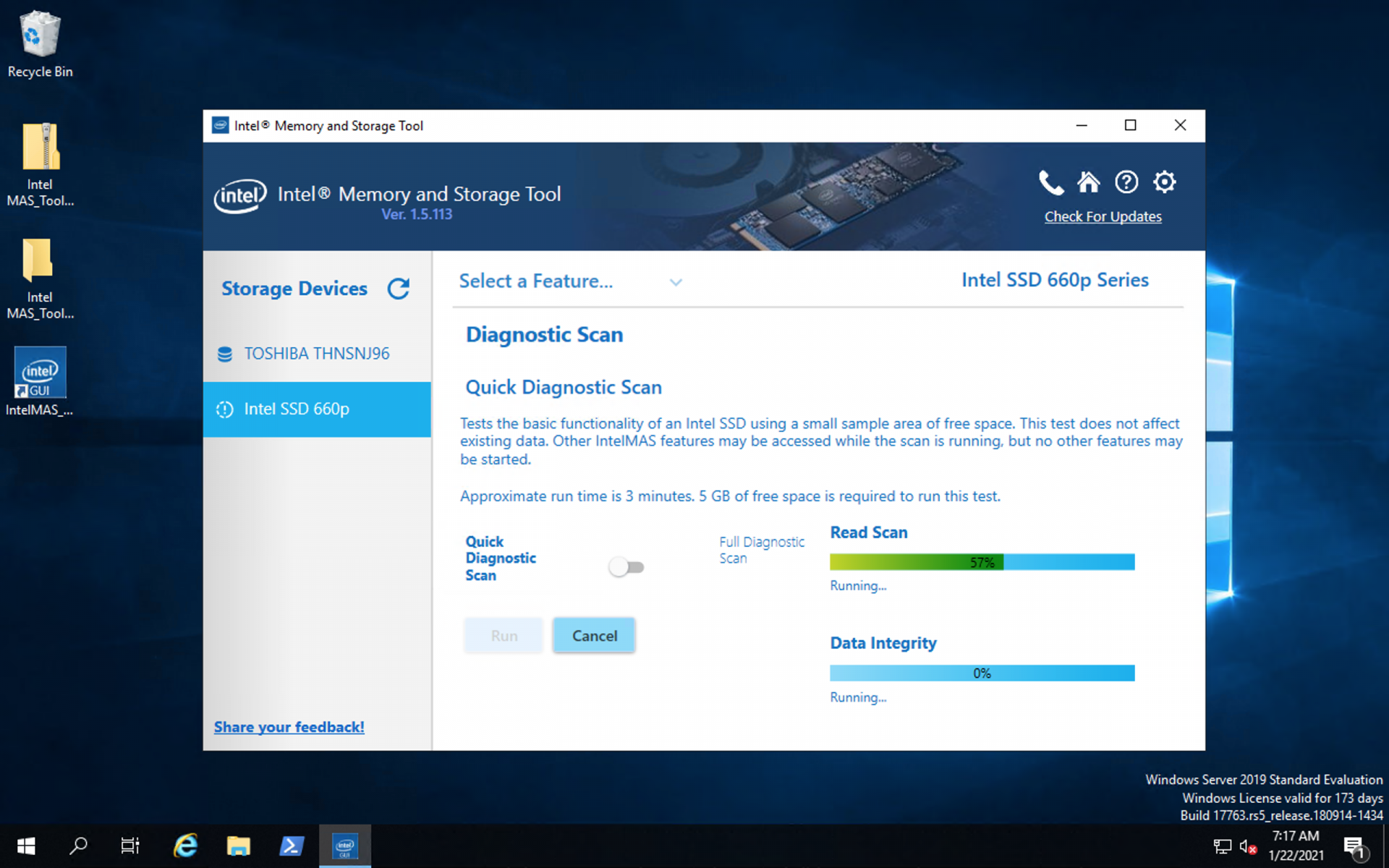Click the Storage Devices heading
The width and height of the screenshot is (1389, 868).
coord(294,289)
